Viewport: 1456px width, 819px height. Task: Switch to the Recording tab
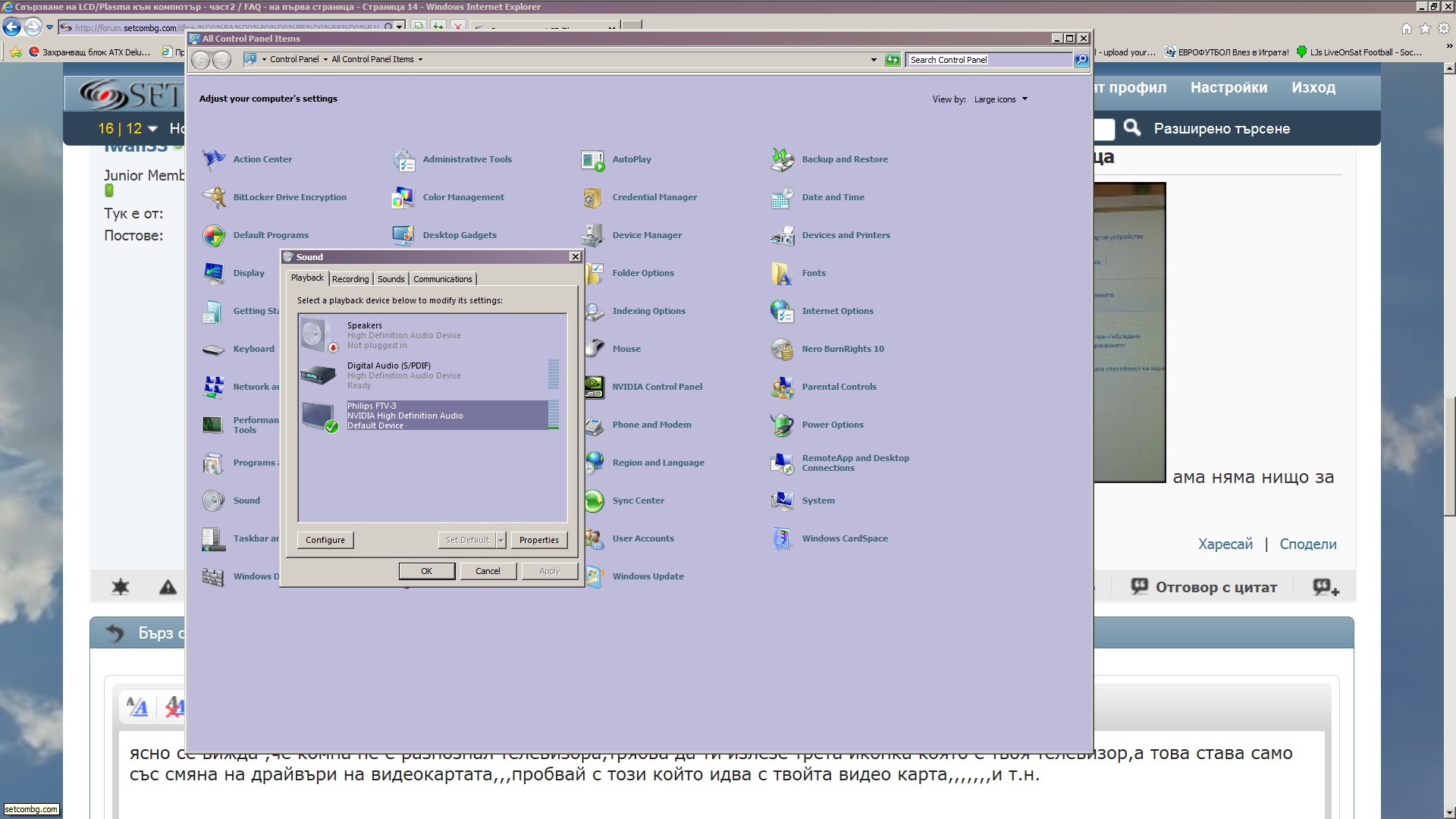point(350,279)
